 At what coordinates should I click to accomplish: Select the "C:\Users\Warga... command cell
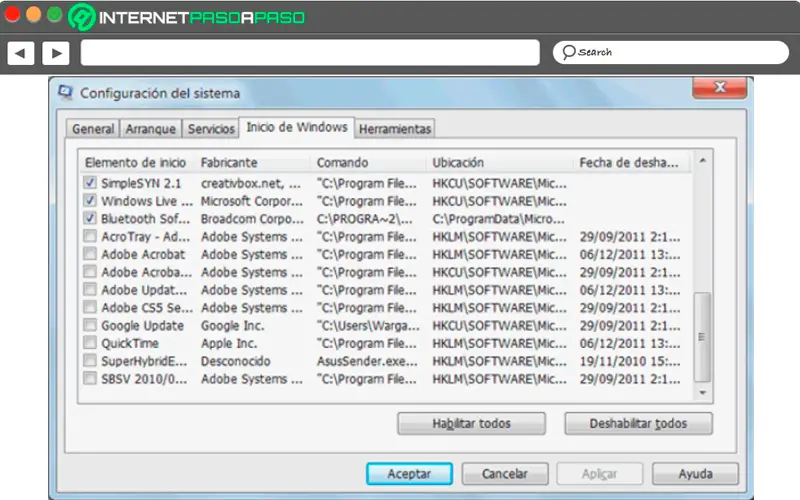(x=368, y=326)
